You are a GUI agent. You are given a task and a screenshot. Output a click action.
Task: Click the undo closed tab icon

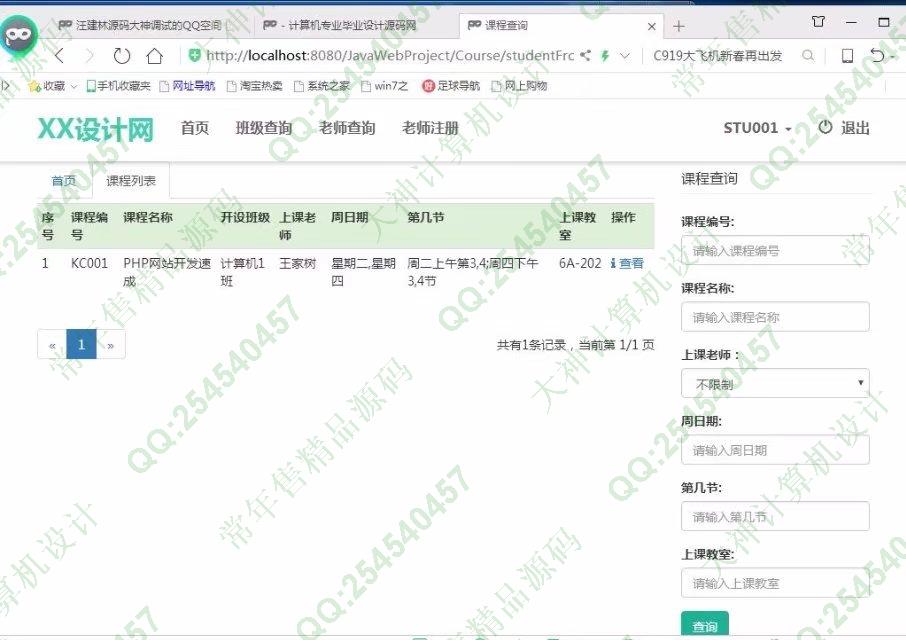[x=877, y=55]
